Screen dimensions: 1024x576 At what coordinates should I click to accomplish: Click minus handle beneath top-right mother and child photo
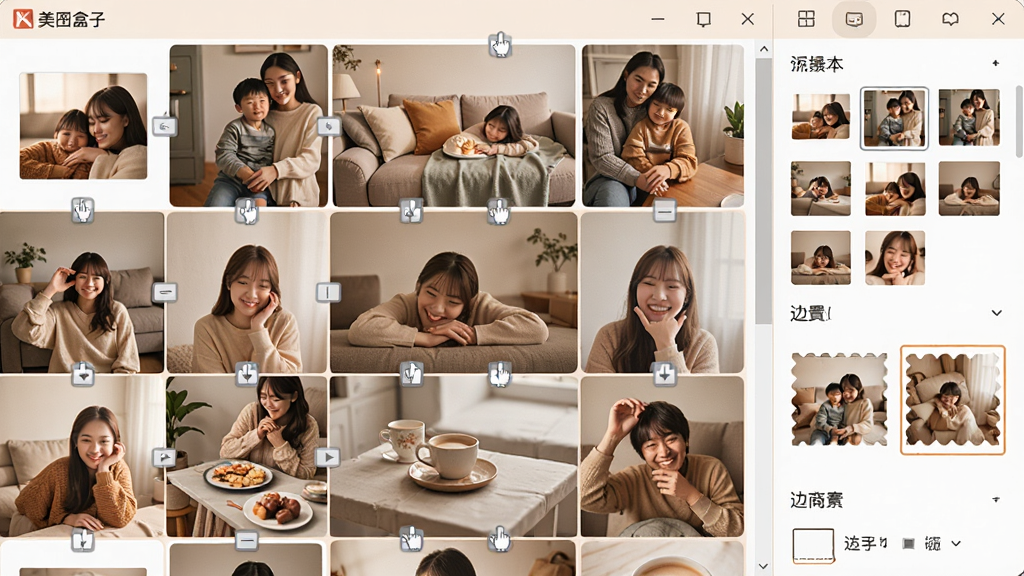(664, 211)
